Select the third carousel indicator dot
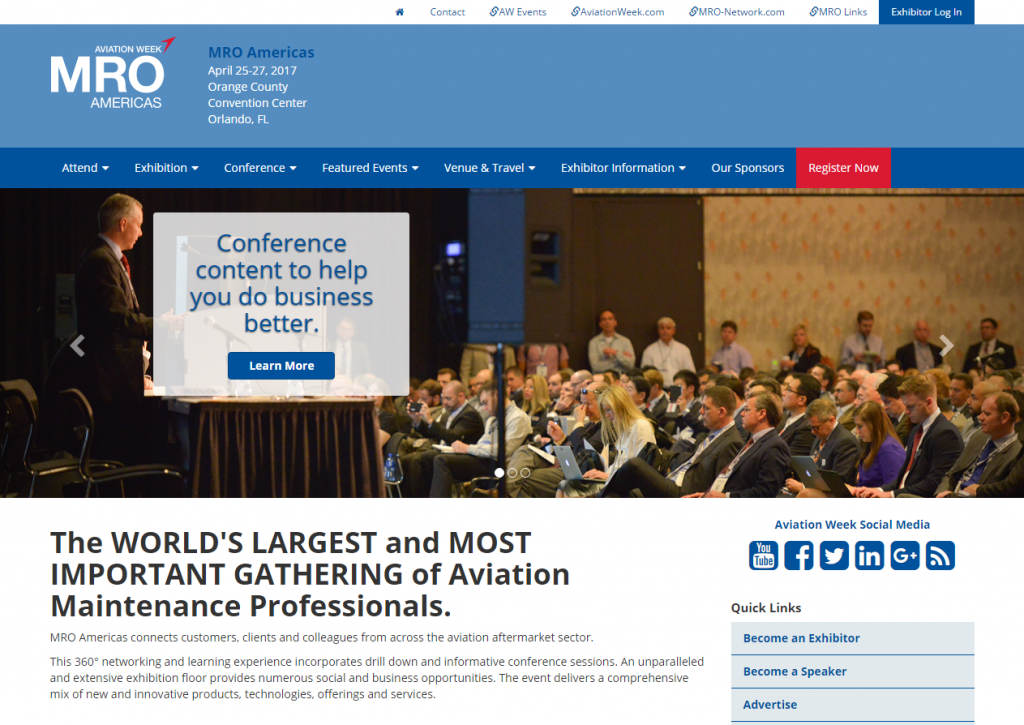 click(x=525, y=472)
